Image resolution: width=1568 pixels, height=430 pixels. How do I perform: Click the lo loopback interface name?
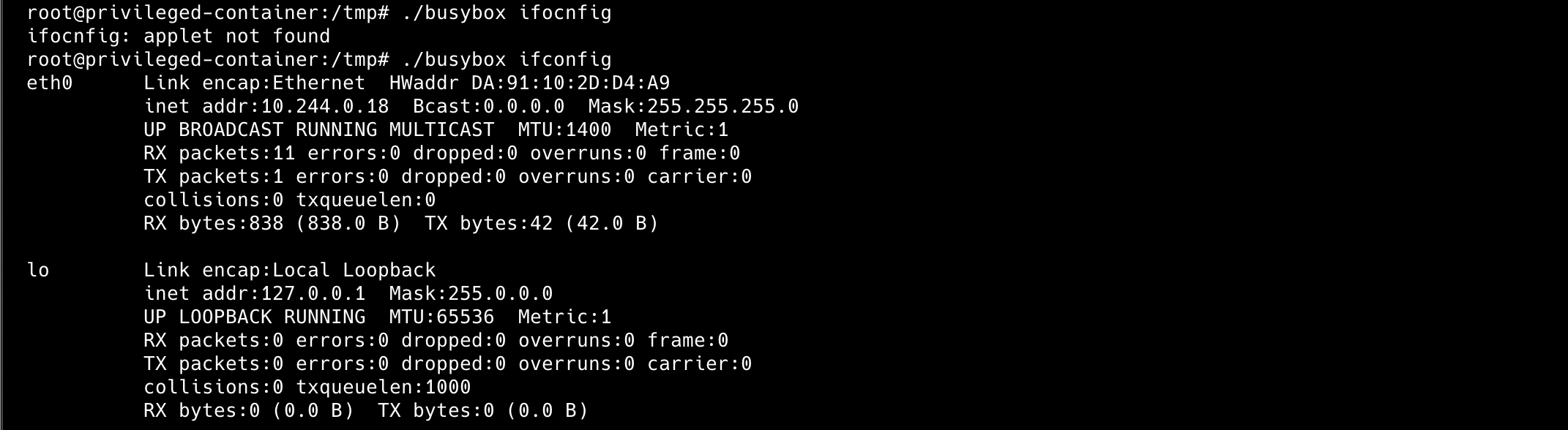[x=38, y=271]
